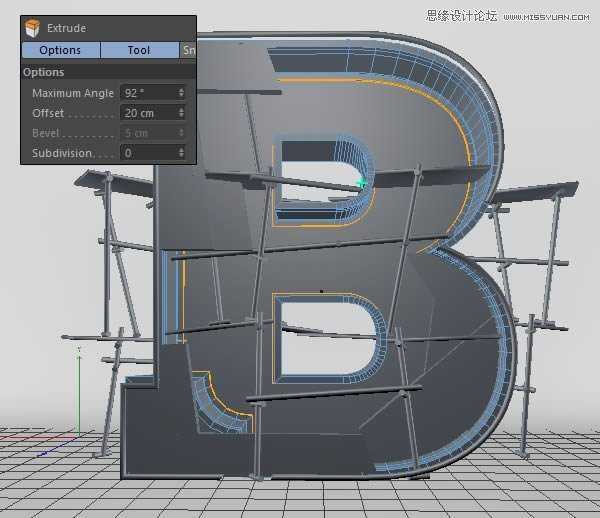Click the Extrude panel title text
The image size is (600, 518).
pos(67,29)
